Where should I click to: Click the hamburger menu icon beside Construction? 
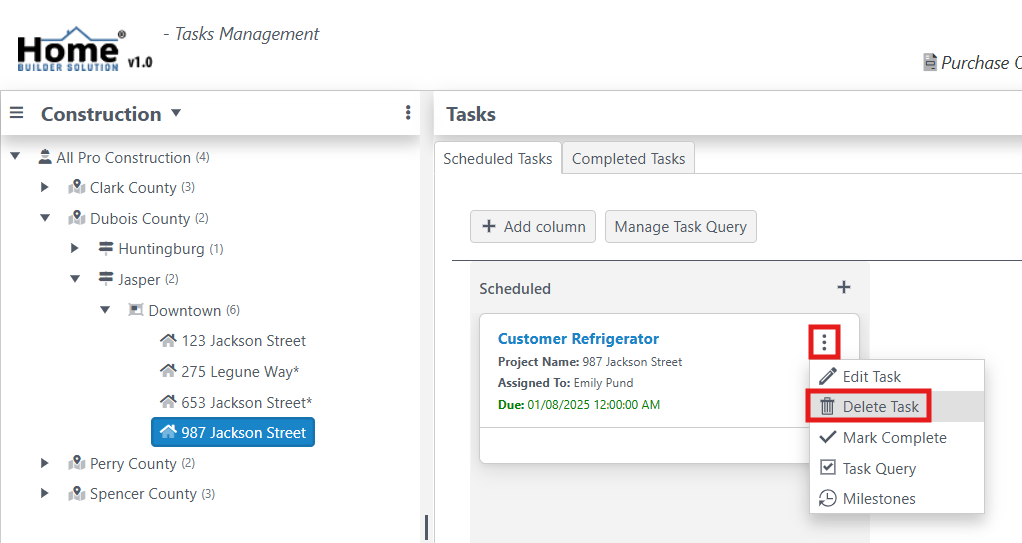pyautogui.click(x=16, y=113)
